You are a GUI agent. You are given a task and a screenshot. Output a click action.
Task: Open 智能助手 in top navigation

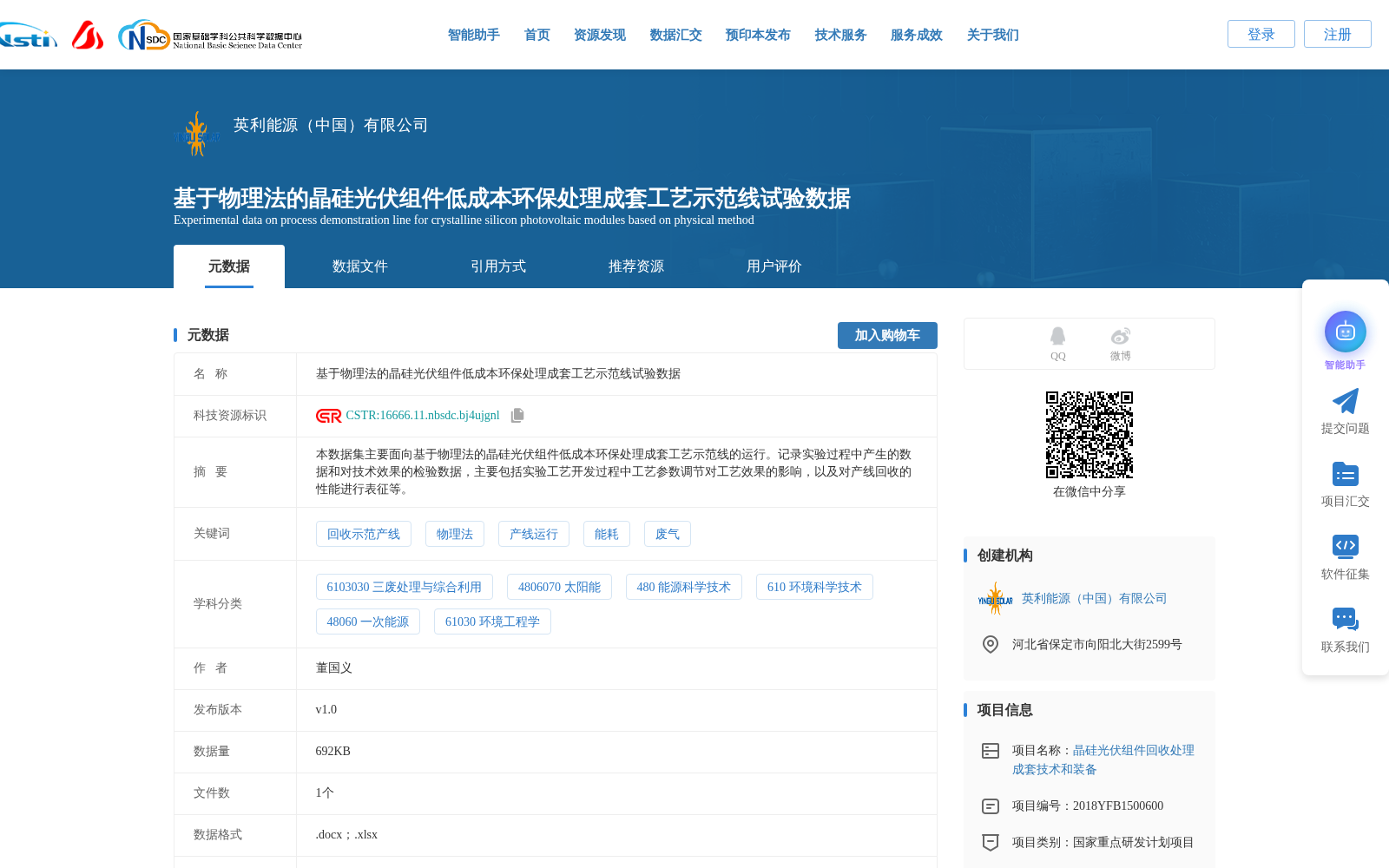(474, 35)
